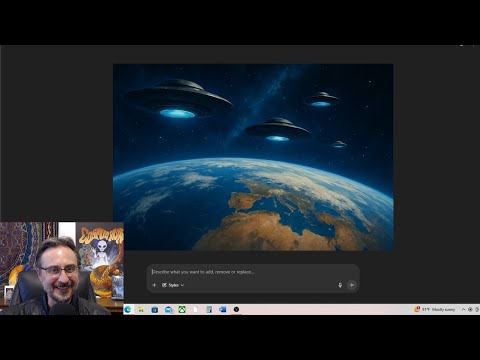The image size is (480, 360).
Task: Open the Mail app taskbar icon
Action: 169,310
